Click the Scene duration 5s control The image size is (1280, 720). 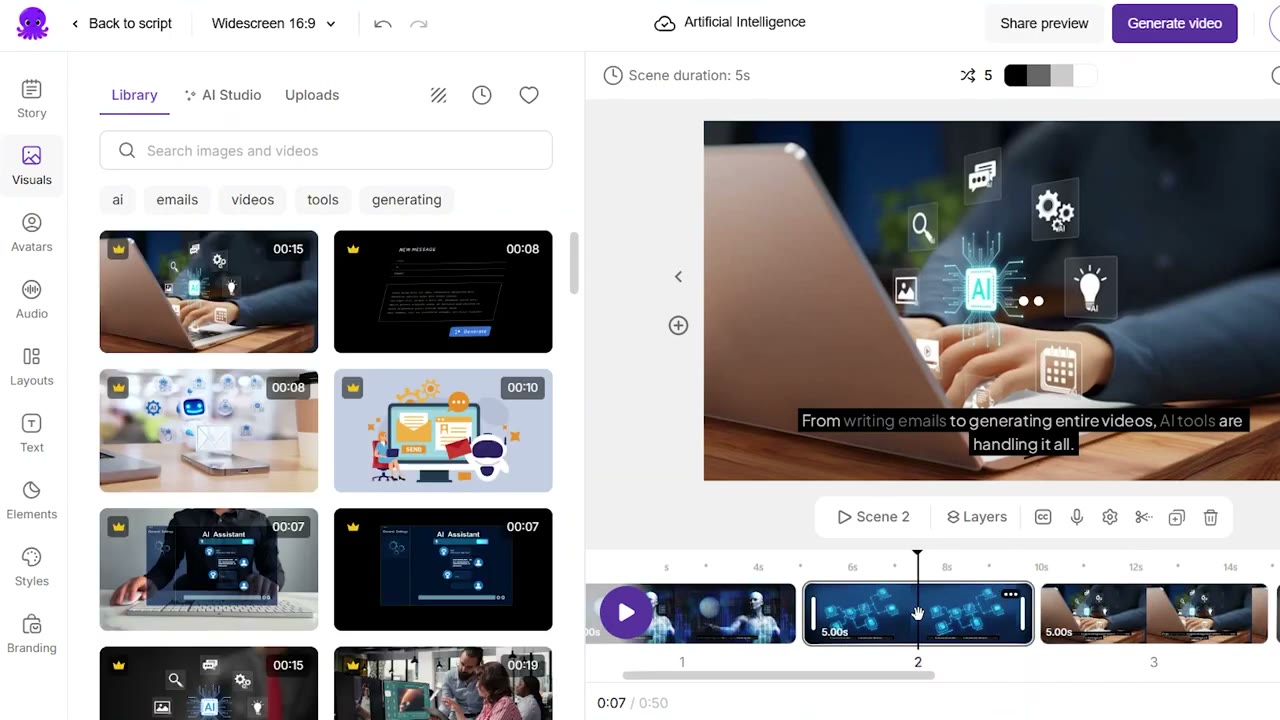(x=677, y=75)
